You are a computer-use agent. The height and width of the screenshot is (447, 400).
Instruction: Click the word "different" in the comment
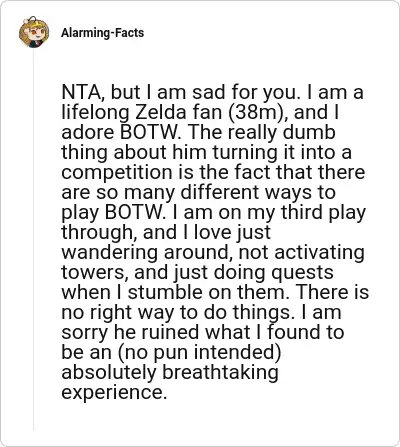coord(227,192)
